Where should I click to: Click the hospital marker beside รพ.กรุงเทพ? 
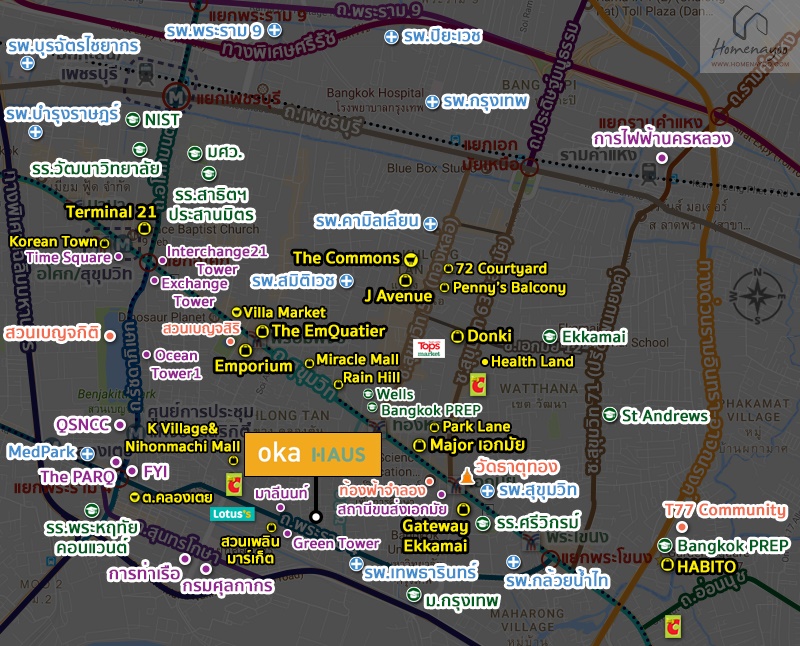(433, 102)
